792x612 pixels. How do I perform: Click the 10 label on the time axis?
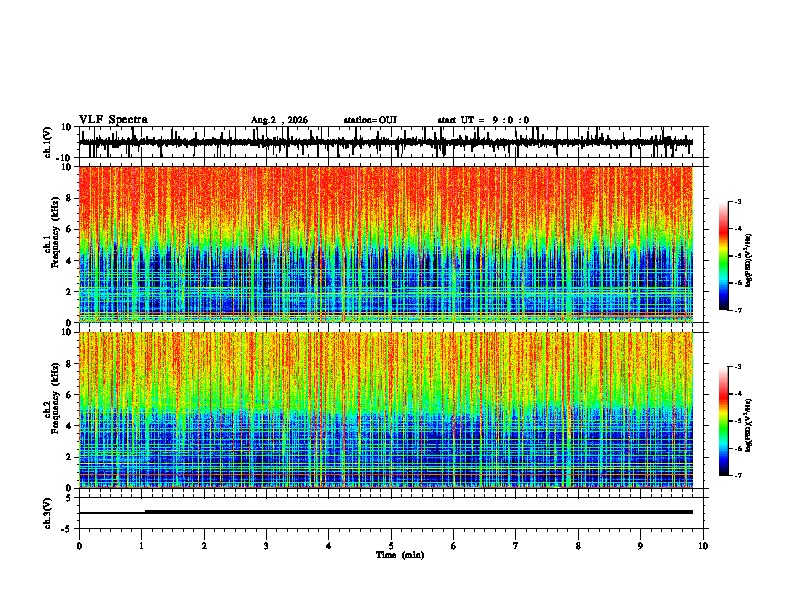tap(703, 546)
